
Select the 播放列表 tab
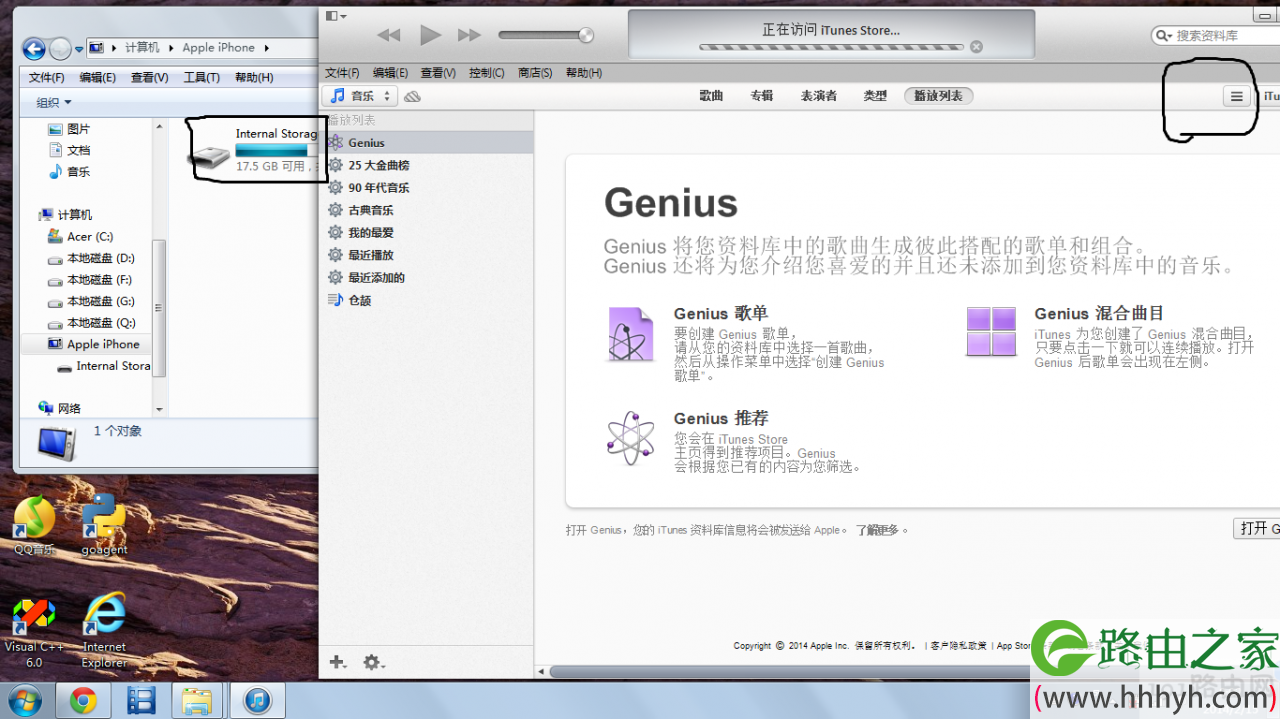click(x=938, y=96)
